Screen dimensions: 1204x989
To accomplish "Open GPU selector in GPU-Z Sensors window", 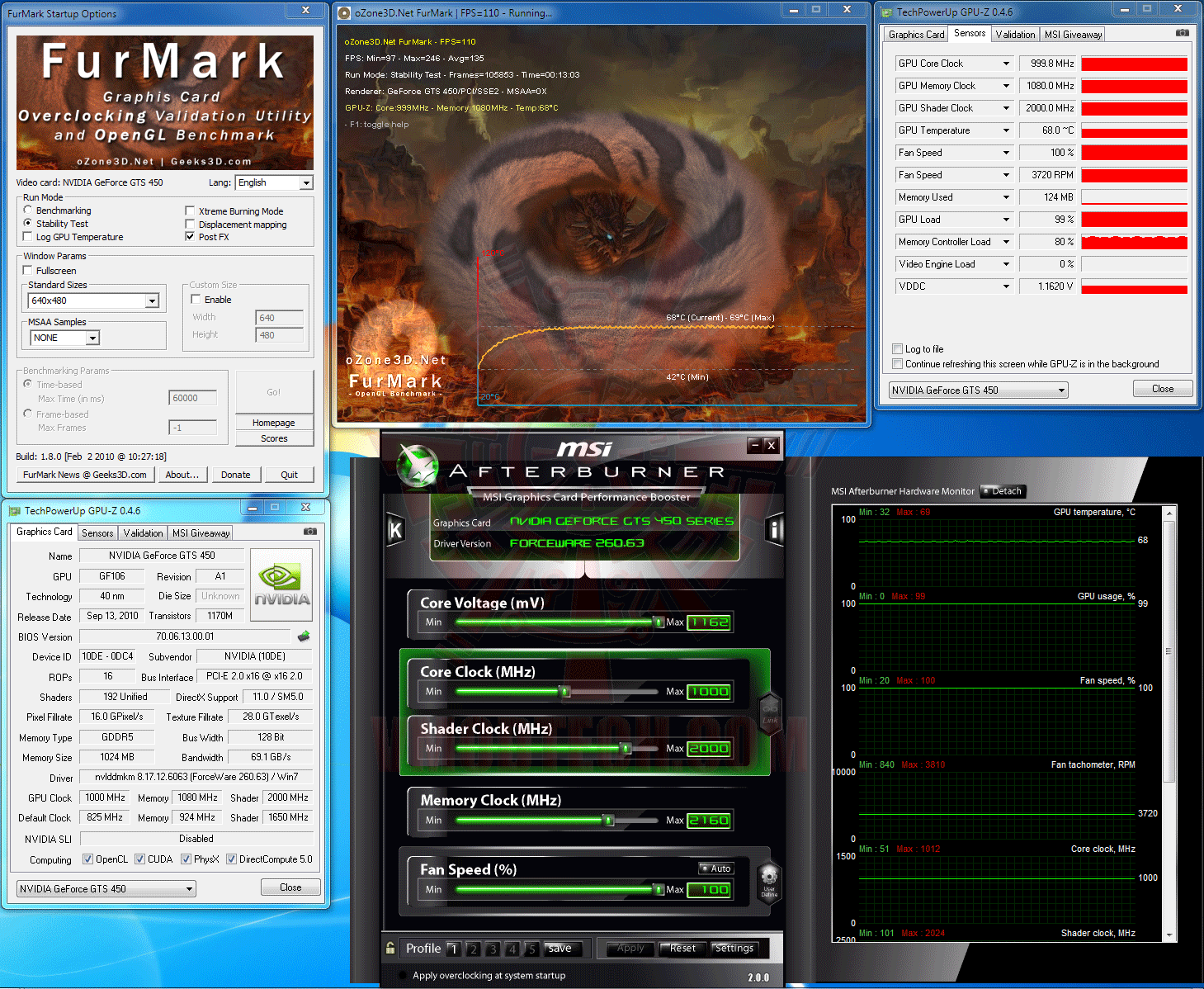I will [x=979, y=390].
